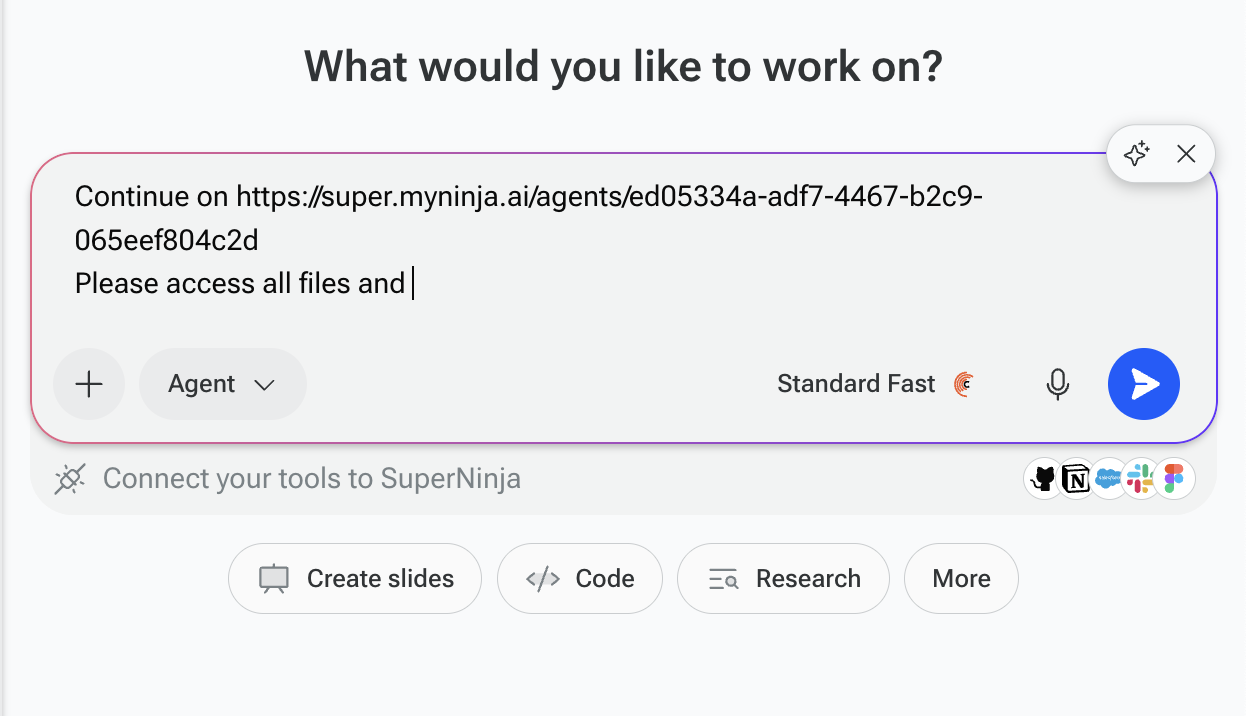Click the plug connector icon
This screenshot has width=1246, height=716.
tap(69, 479)
